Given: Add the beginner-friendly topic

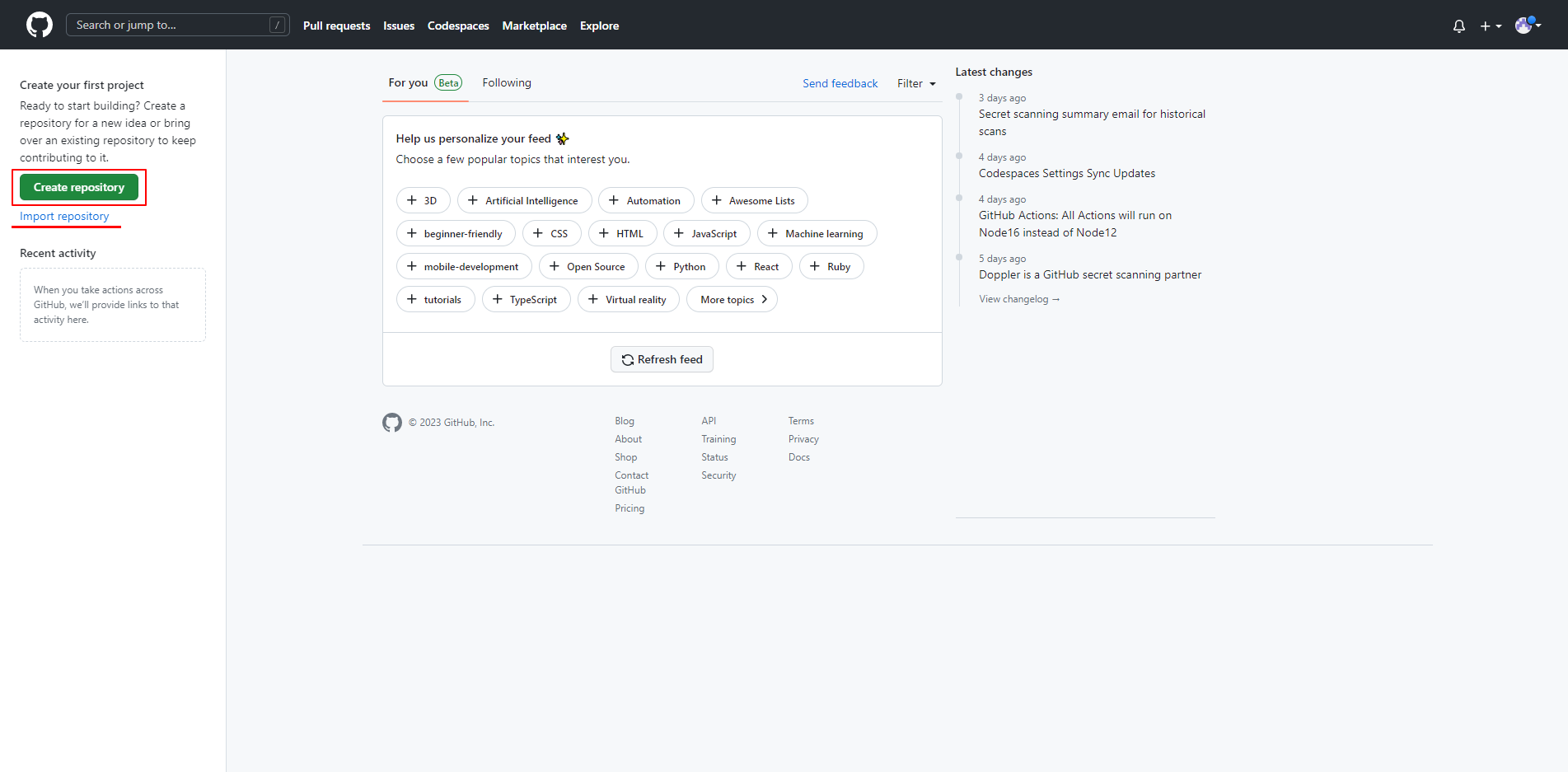Looking at the screenshot, I should tap(456, 233).
